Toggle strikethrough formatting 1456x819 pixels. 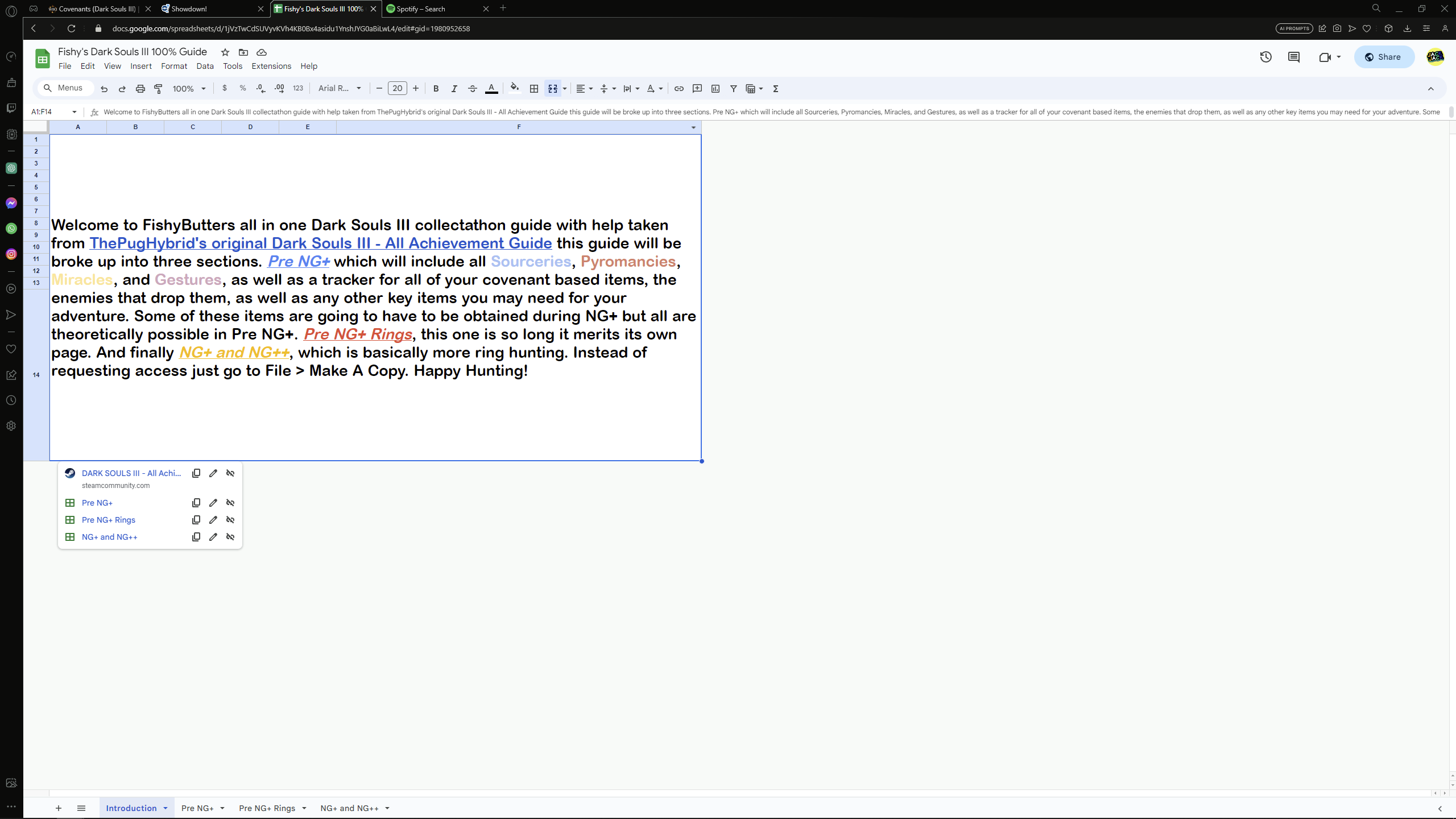(x=472, y=89)
